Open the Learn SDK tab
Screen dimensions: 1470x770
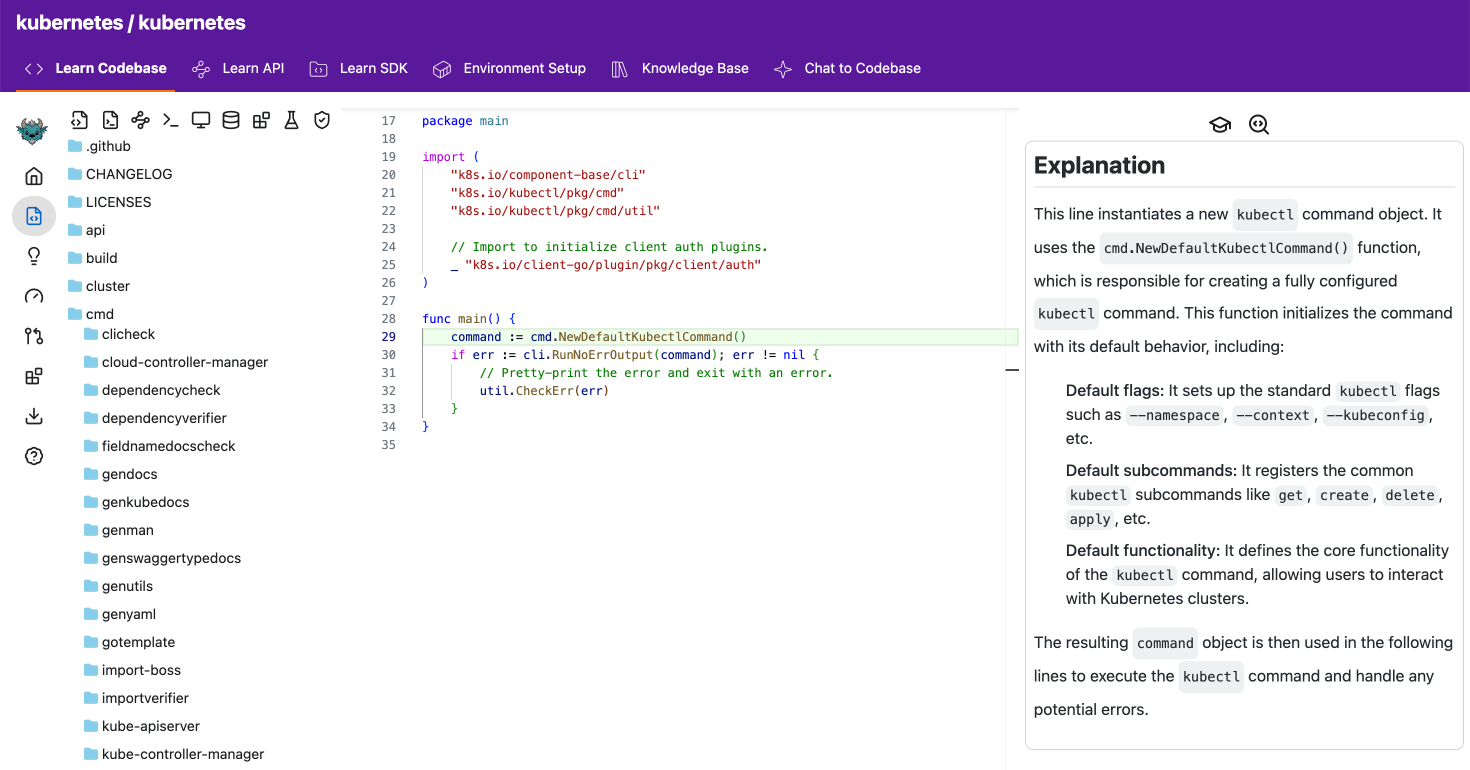tap(359, 68)
